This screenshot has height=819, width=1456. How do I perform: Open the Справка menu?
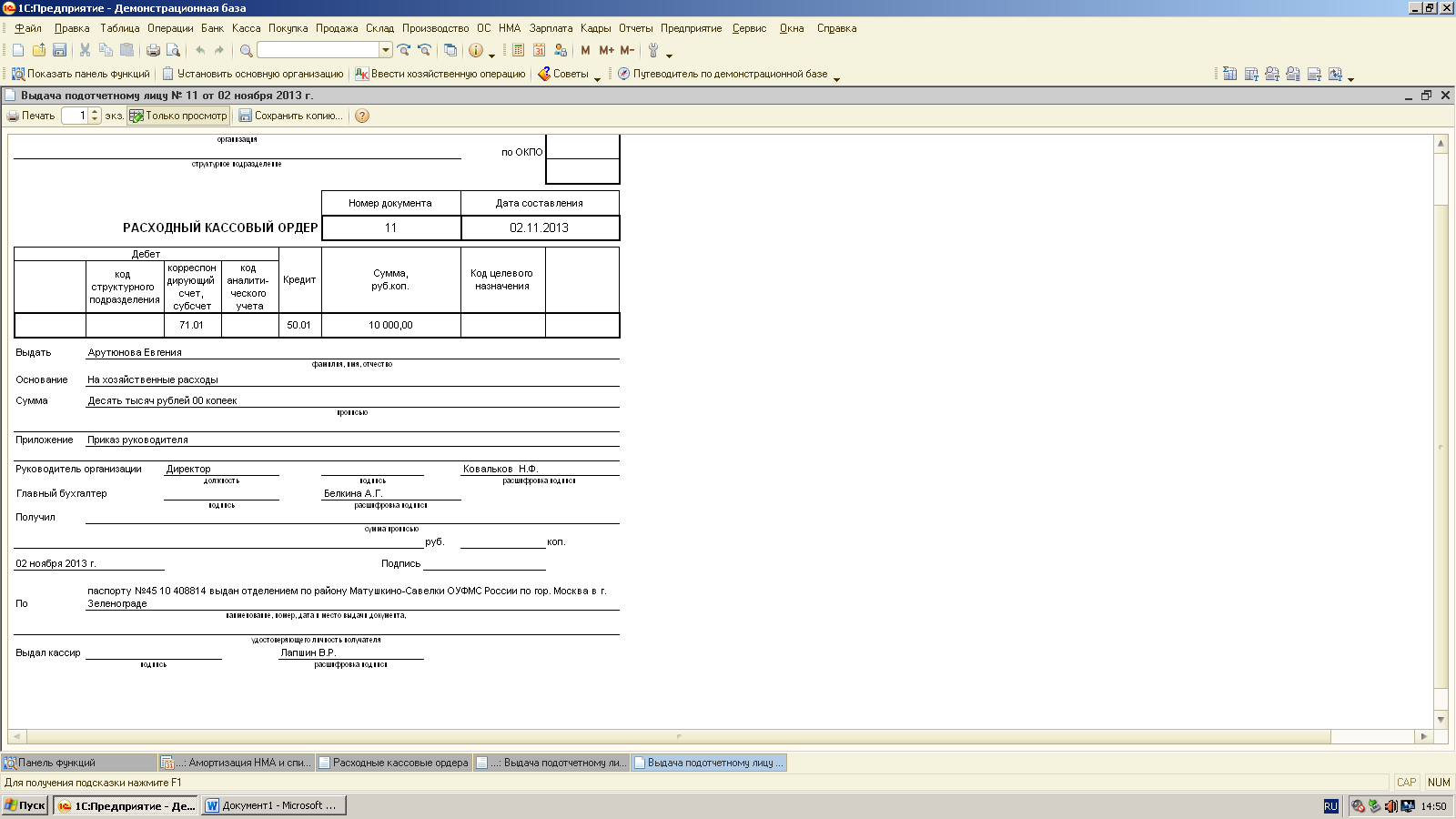(836, 28)
